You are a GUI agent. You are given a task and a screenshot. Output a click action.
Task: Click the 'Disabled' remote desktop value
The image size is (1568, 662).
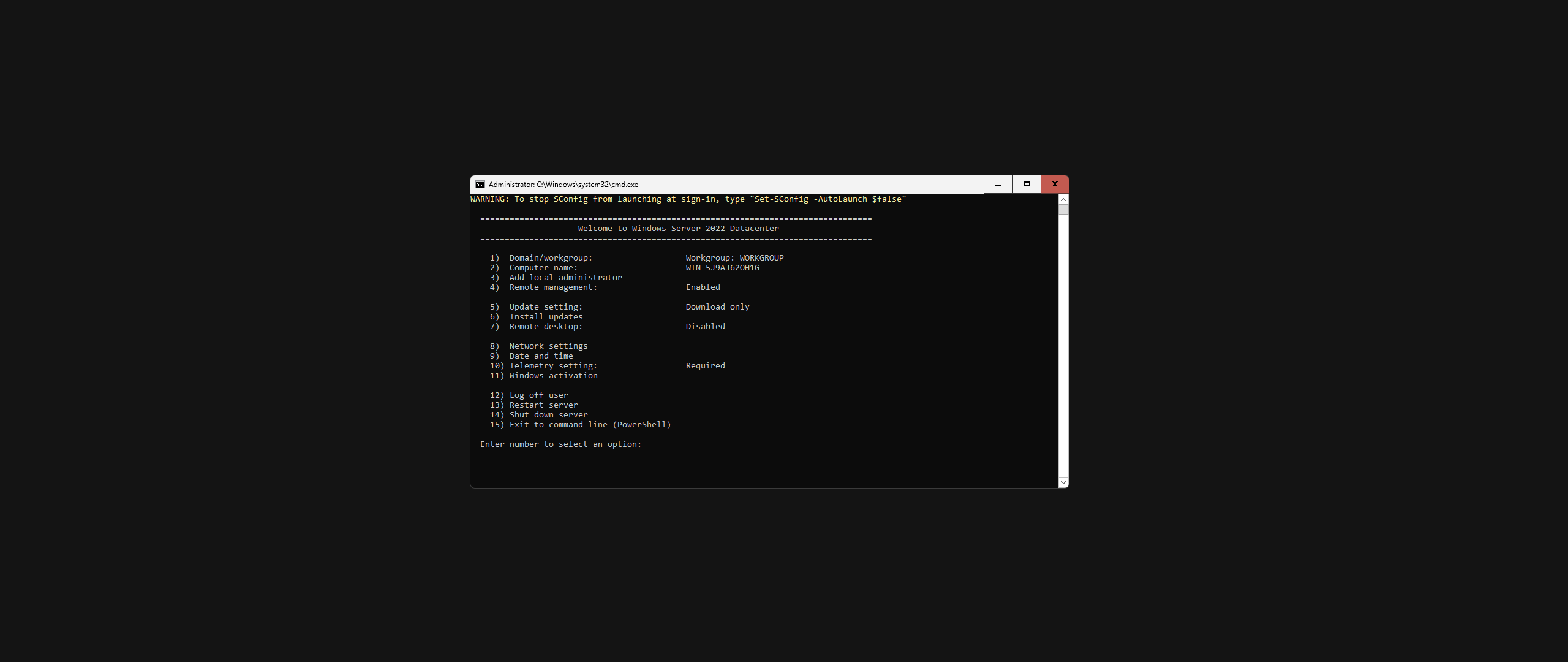point(705,327)
